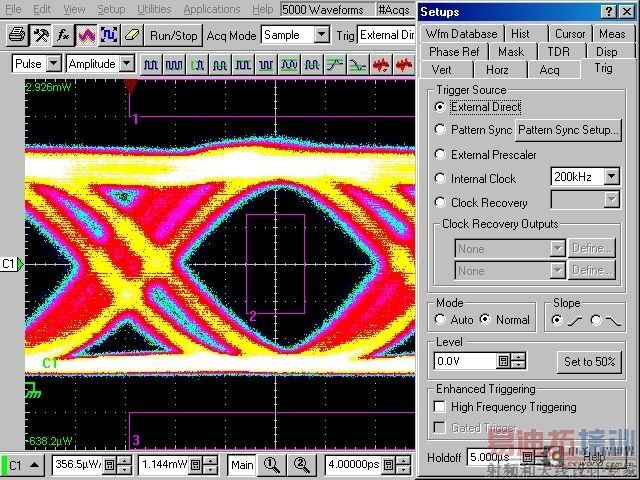Clear data with the eraser icon
This screenshot has width=640, height=480.
coord(132,36)
